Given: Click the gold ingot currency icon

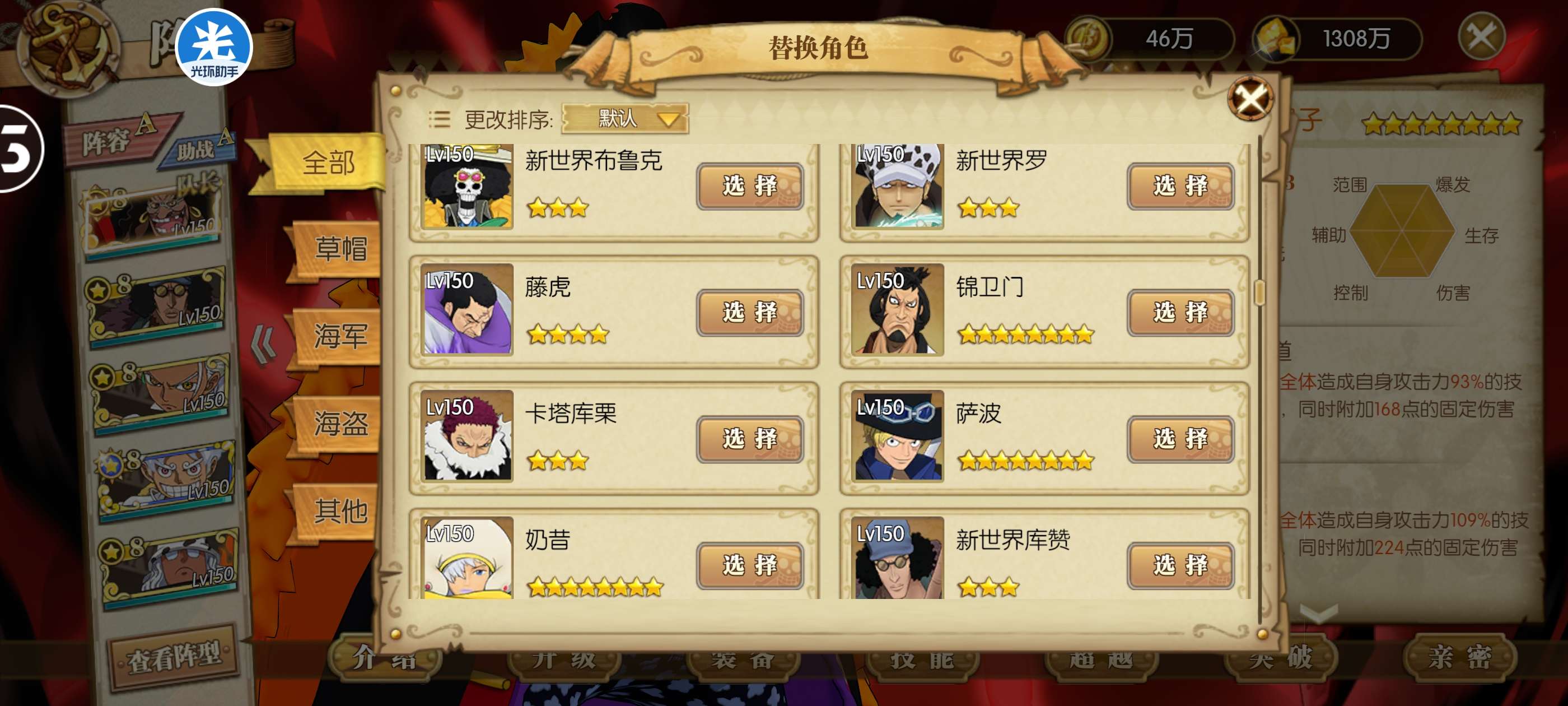Looking at the screenshot, I should [1276, 38].
